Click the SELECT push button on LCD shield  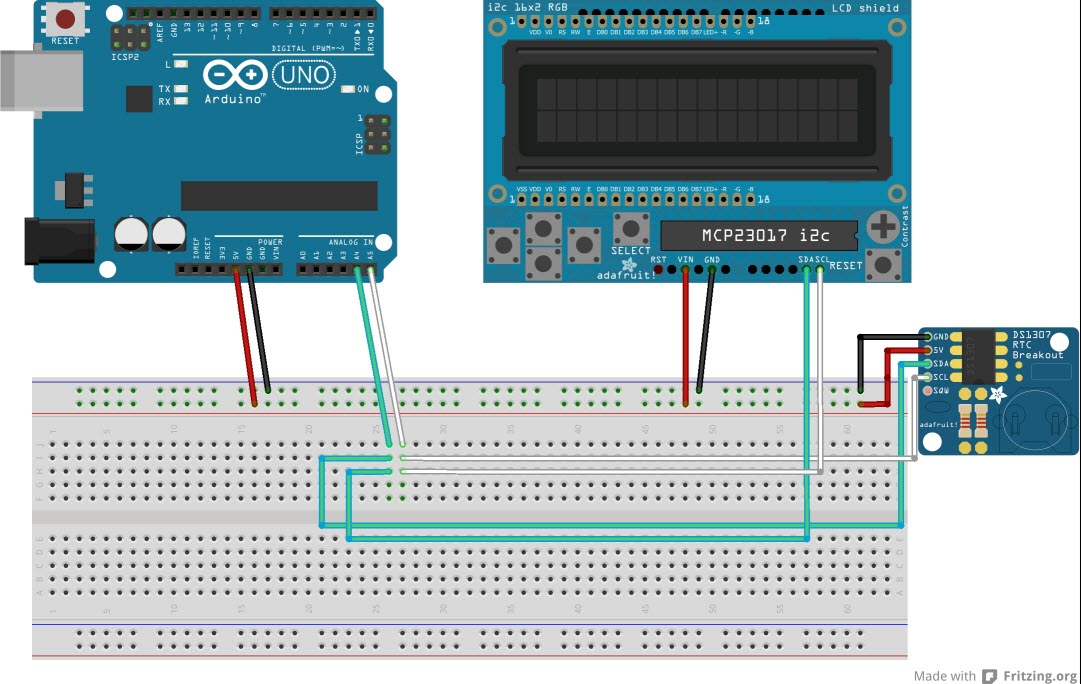(631, 229)
